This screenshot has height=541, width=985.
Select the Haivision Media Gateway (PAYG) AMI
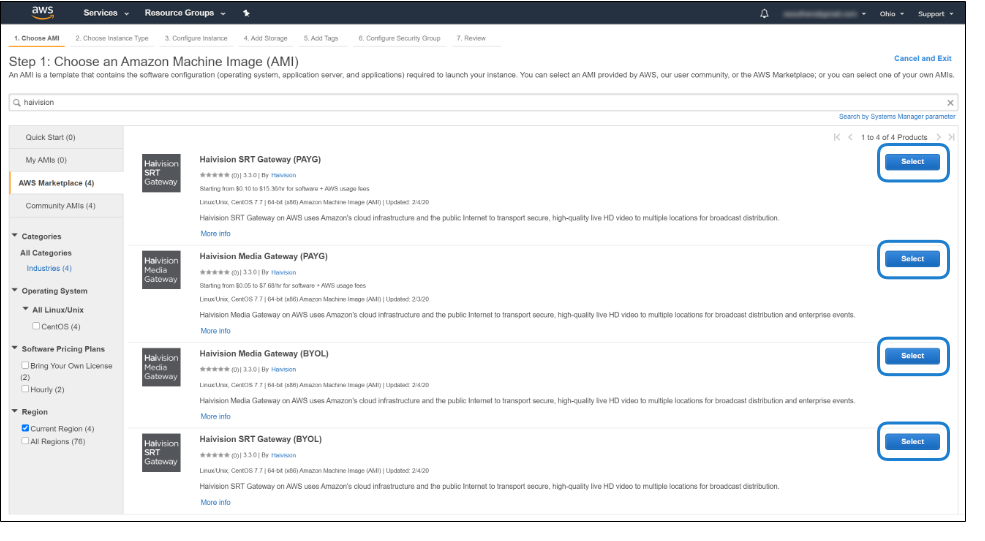click(912, 258)
